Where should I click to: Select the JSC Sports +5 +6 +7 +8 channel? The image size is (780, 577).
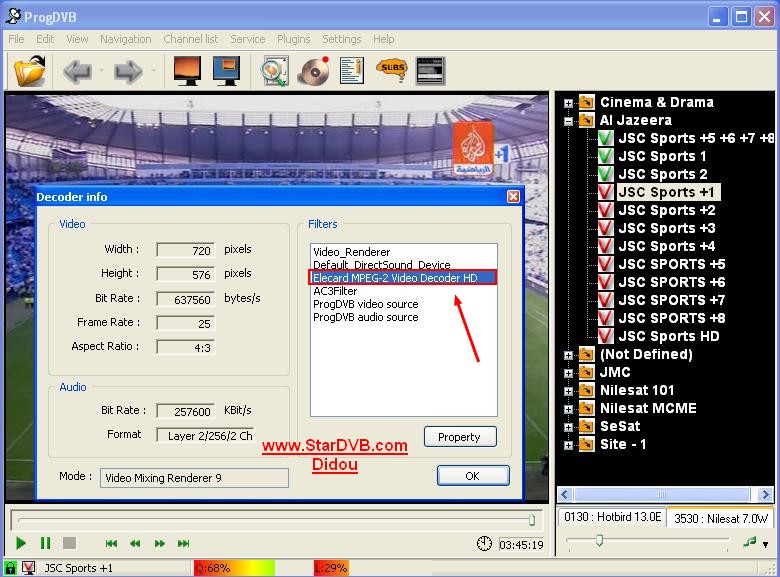(696, 138)
